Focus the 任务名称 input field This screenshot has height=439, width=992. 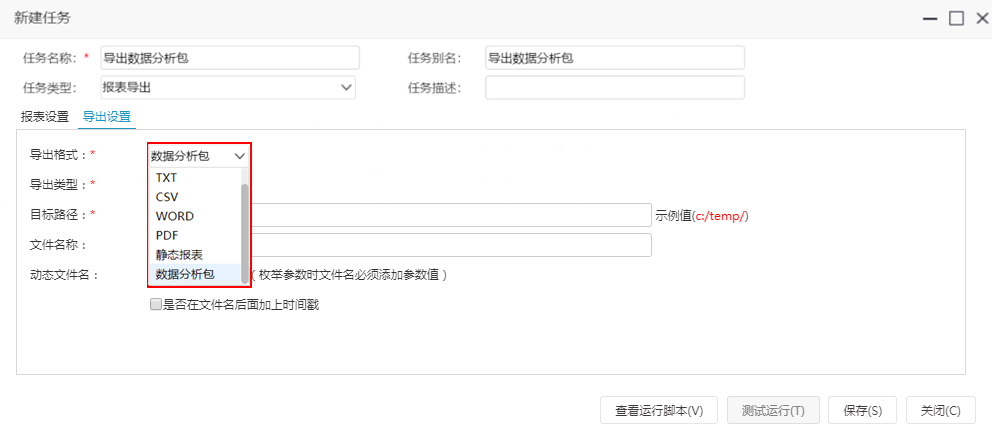[230, 58]
